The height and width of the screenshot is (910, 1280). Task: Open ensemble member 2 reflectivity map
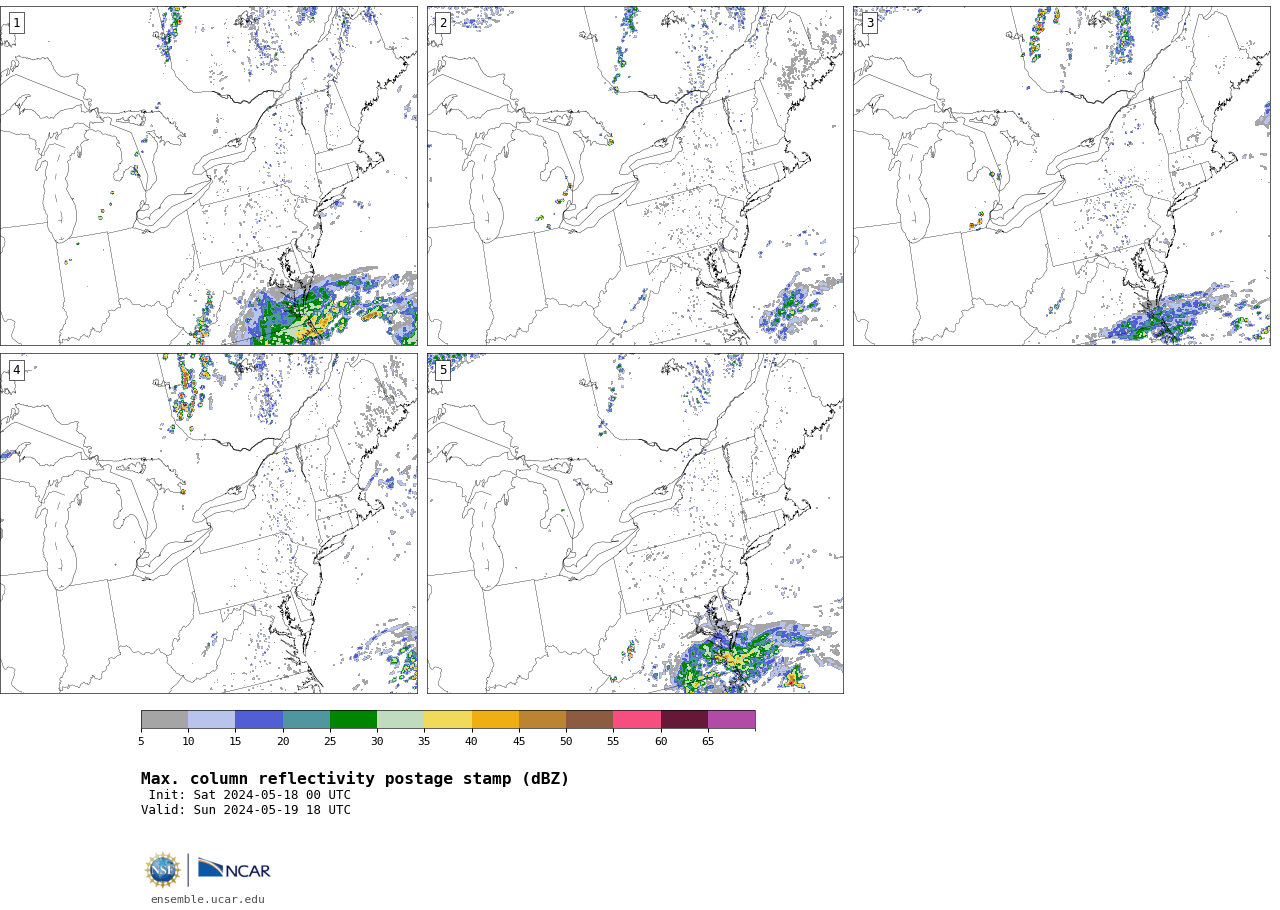tap(635, 176)
